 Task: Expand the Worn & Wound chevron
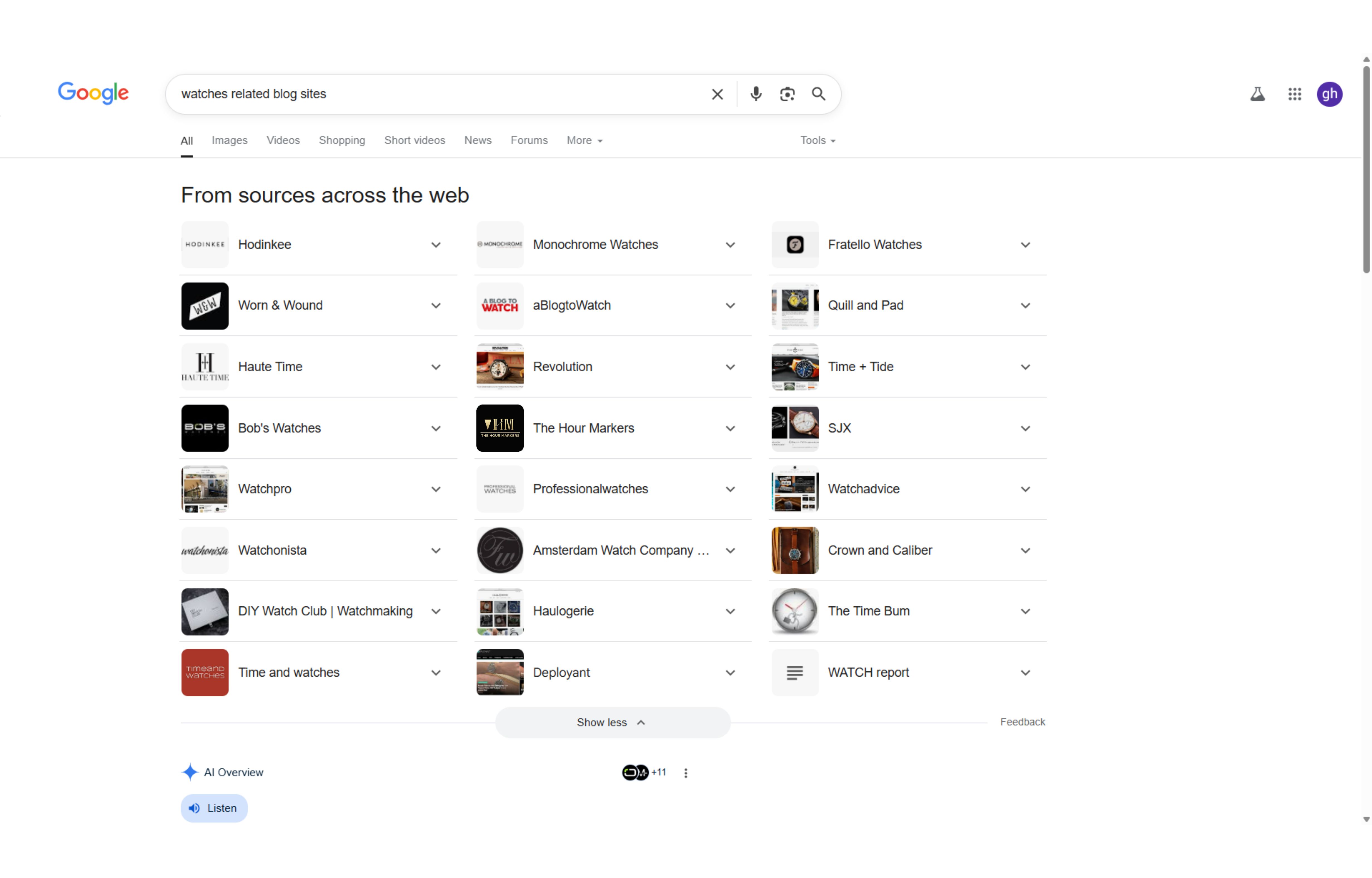pyautogui.click(x=436, y=306)
